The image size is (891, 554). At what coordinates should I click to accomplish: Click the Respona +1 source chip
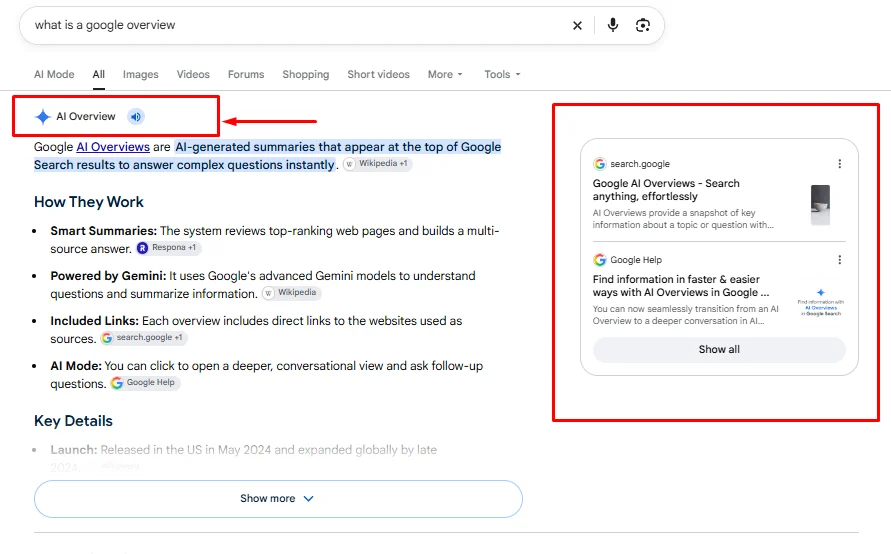(169, 248)
